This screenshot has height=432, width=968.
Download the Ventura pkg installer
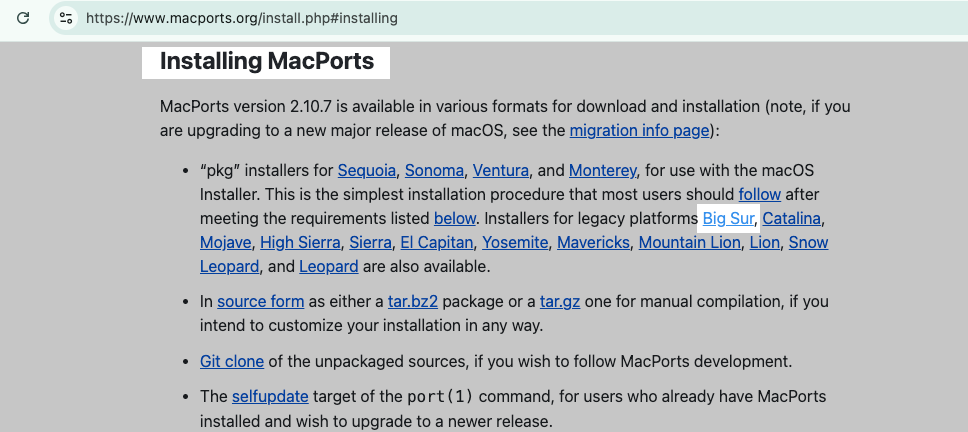(501, 170)
